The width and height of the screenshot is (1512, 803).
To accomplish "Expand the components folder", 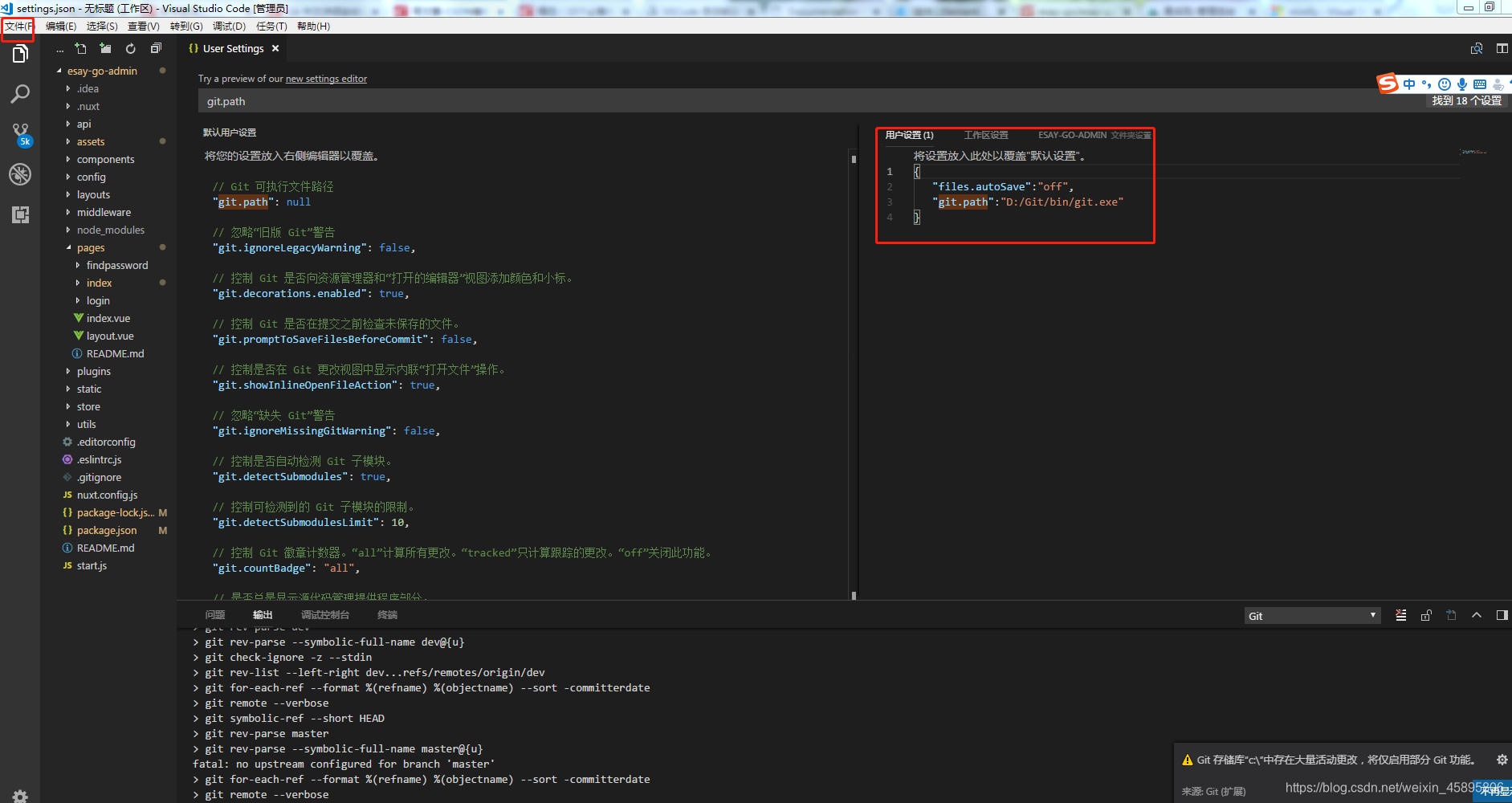I will [105, 159].
